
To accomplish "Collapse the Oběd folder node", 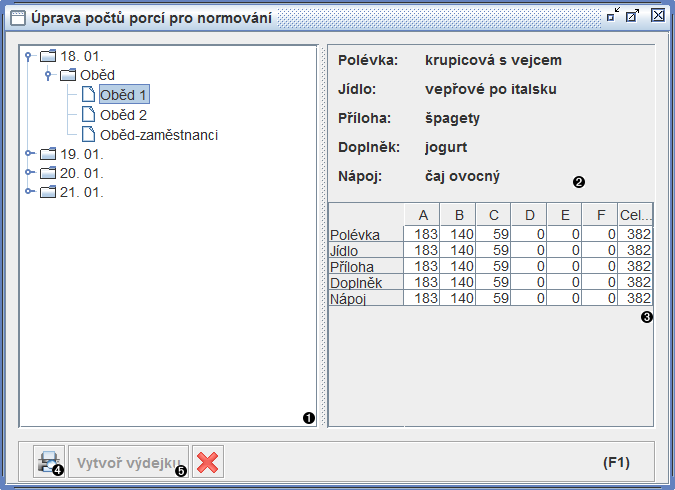I will 47,75.
